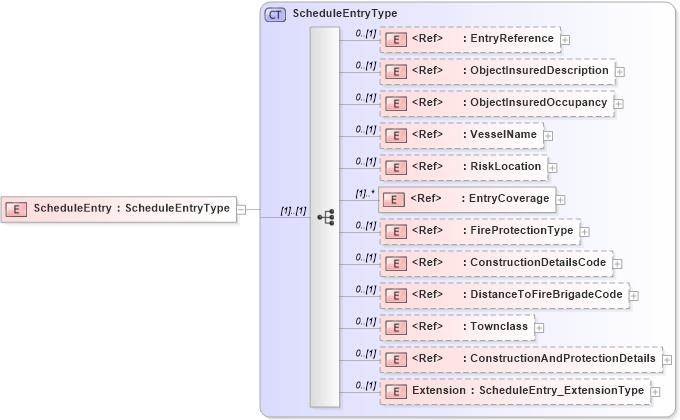Click the E icon of DistanceToFireBrigadeCode
The image size is (680, 420).
coord(396,295)
